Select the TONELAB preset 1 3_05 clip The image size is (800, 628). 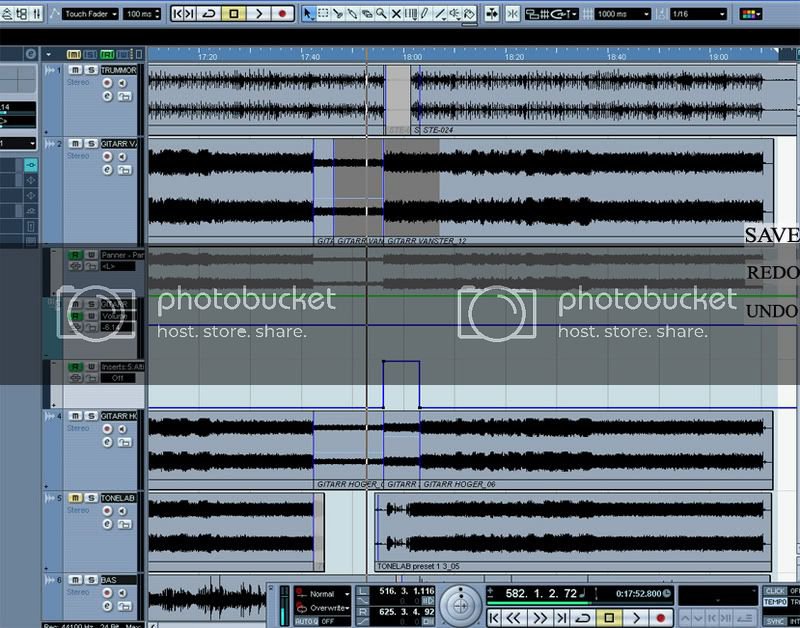573,532
